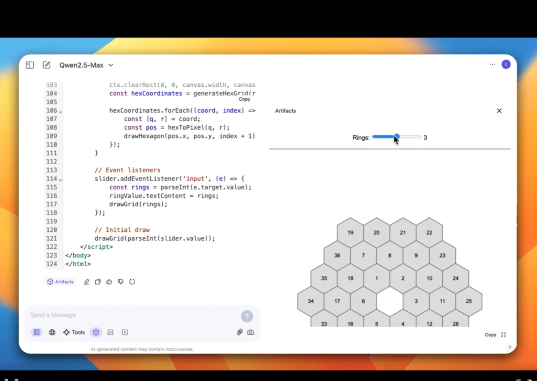
Task: Start a new chat with pencil icon
Action: [46, 65]
